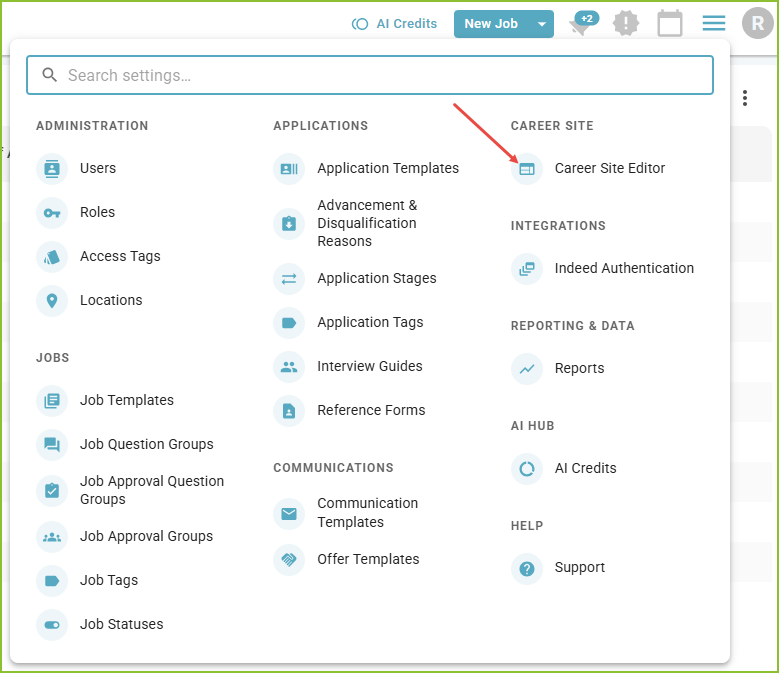Open the alerts exclamation badge icon
This screenshot has width=779, height=673.
point(626,23)
